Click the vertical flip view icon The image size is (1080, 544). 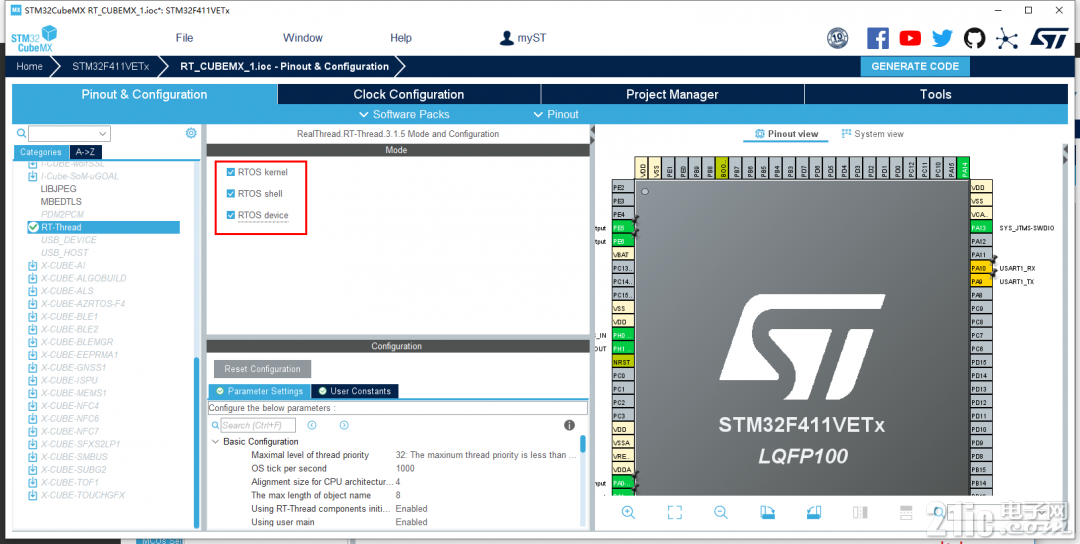(x=860, y=512)
